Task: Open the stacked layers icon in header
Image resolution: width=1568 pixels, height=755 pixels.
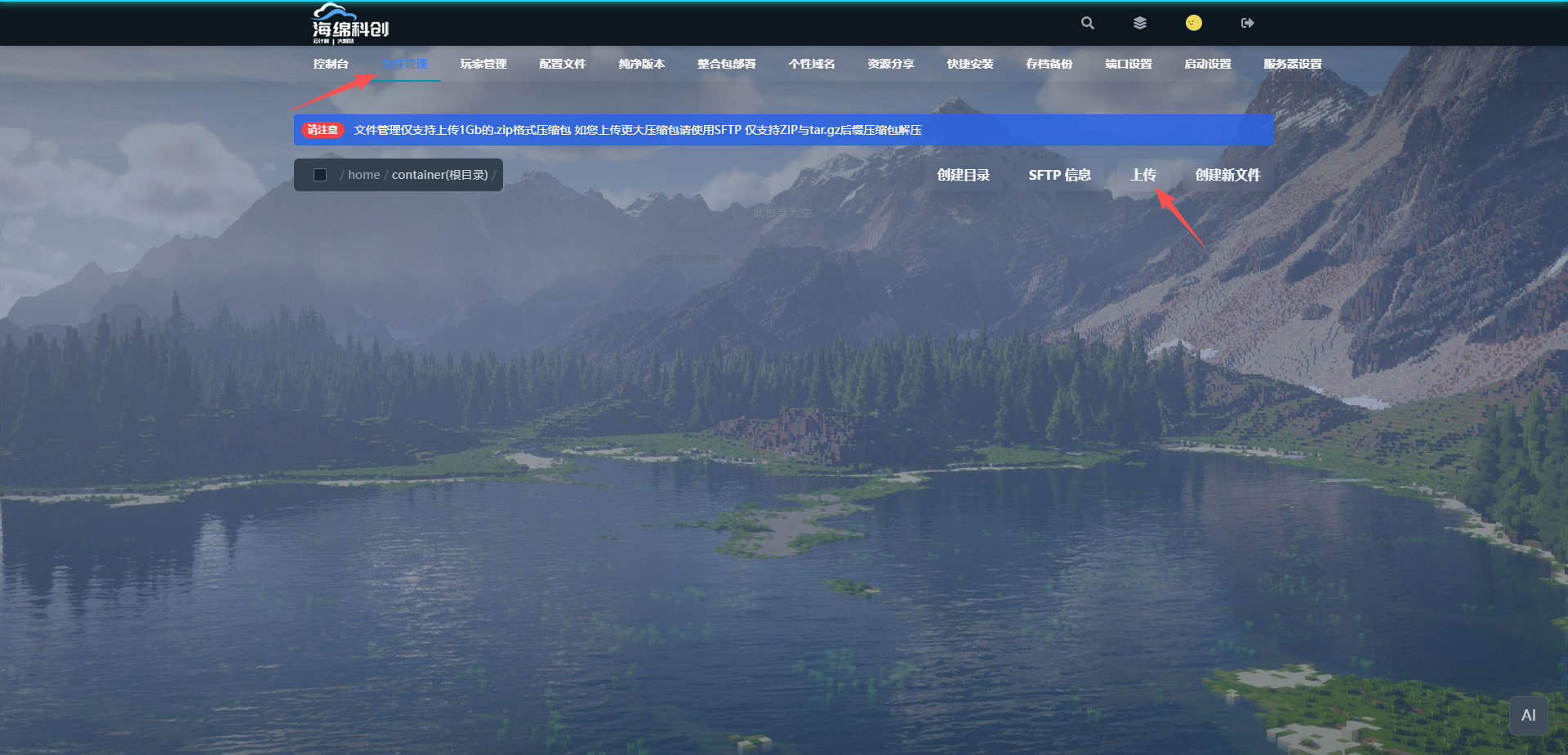Action: (1140, 23)
